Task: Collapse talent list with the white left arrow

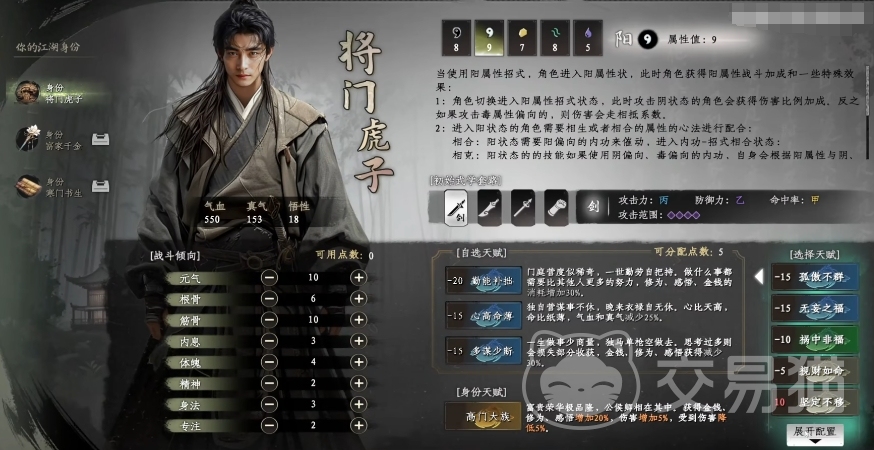Action: [759, 276]
